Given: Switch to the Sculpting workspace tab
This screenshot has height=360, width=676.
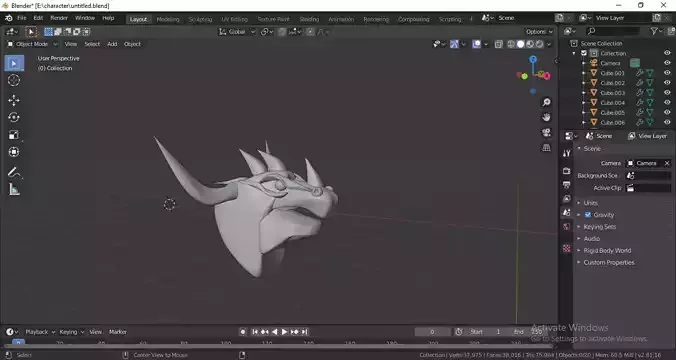Looking at the screenshot, I should click(200, 19).
